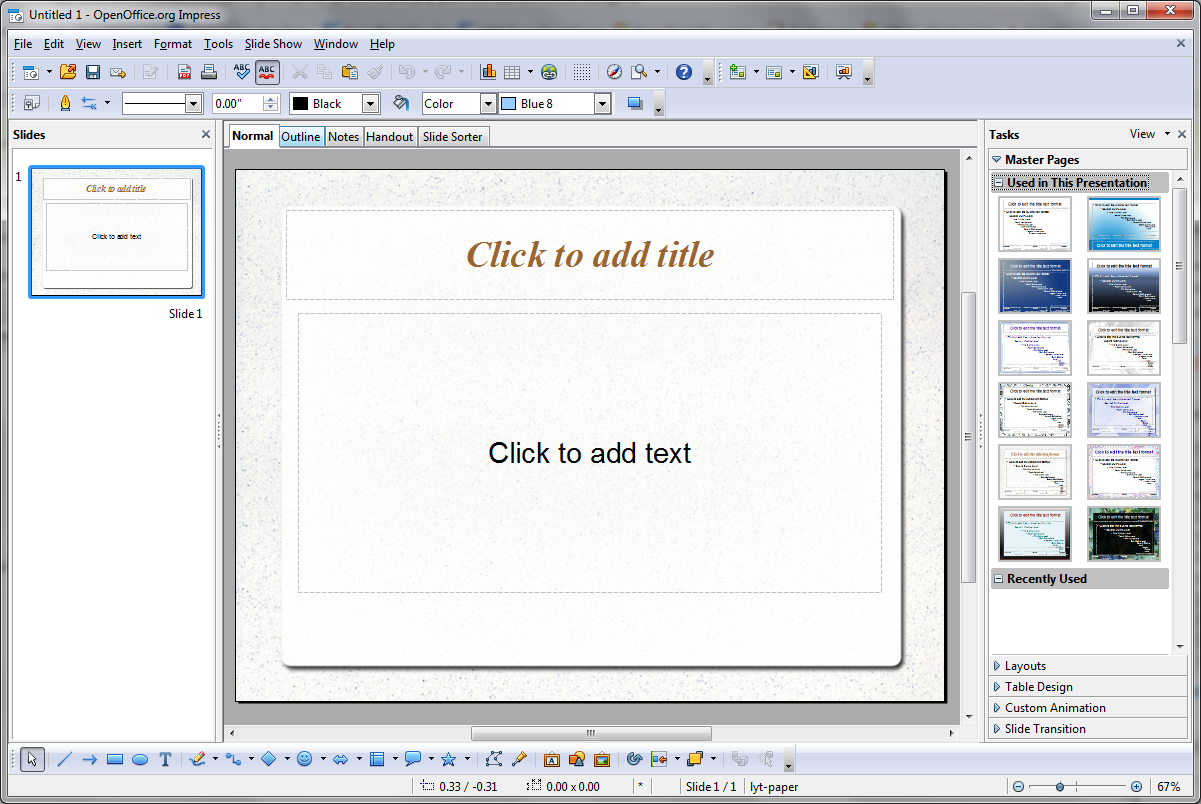Open the Navigator compass icon
Screen dimensions: 1201x804
614,72
